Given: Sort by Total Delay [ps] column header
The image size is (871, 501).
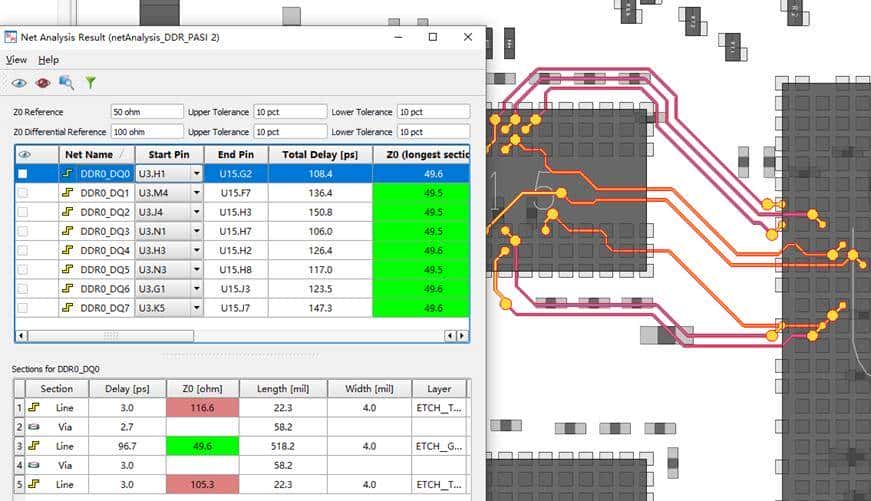Looking at the screenshot, I should tap(320, 155).
